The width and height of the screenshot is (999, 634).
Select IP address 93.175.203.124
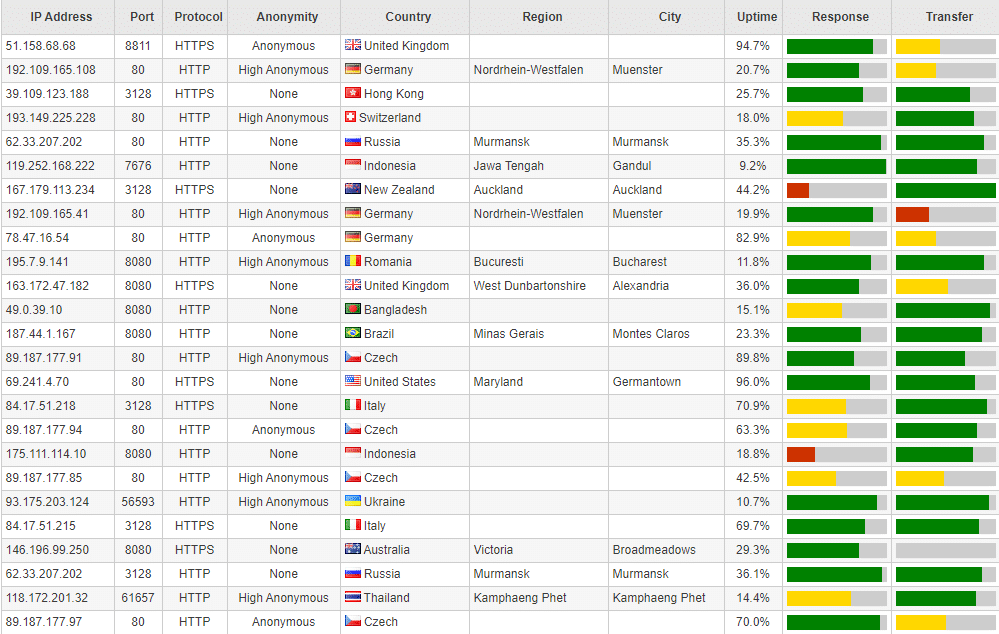pyautogui.click(x=47, y=501)
